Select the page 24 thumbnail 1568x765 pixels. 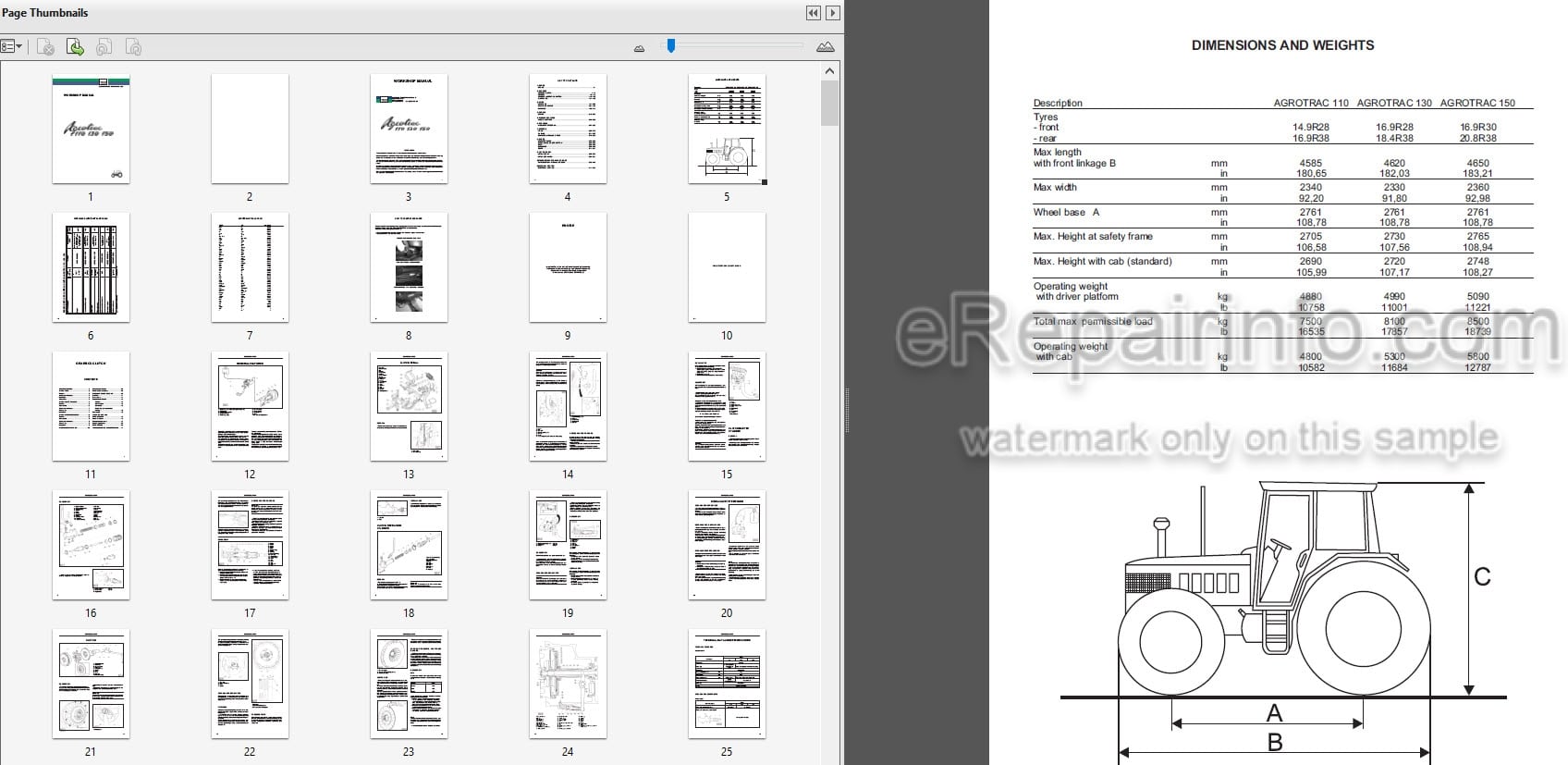[x=568, y=684]
